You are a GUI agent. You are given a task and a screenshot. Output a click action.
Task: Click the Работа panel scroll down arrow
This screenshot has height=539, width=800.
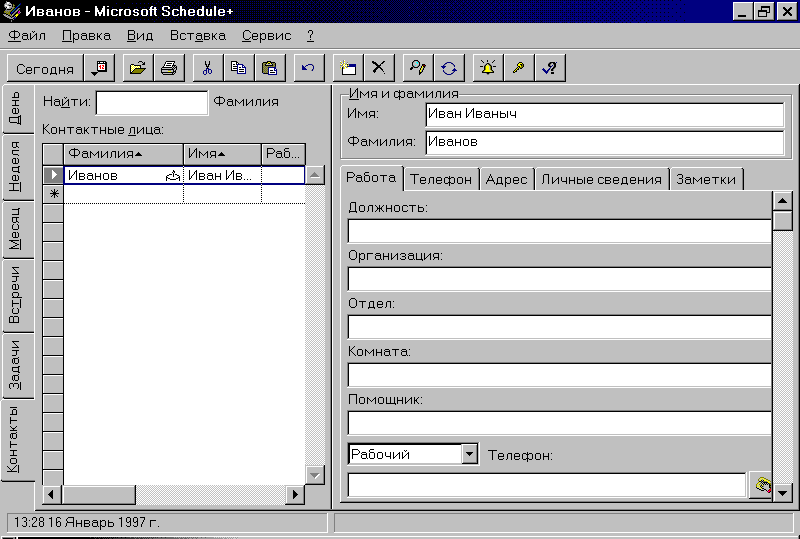pyautogui.click(x=782, y=493)
